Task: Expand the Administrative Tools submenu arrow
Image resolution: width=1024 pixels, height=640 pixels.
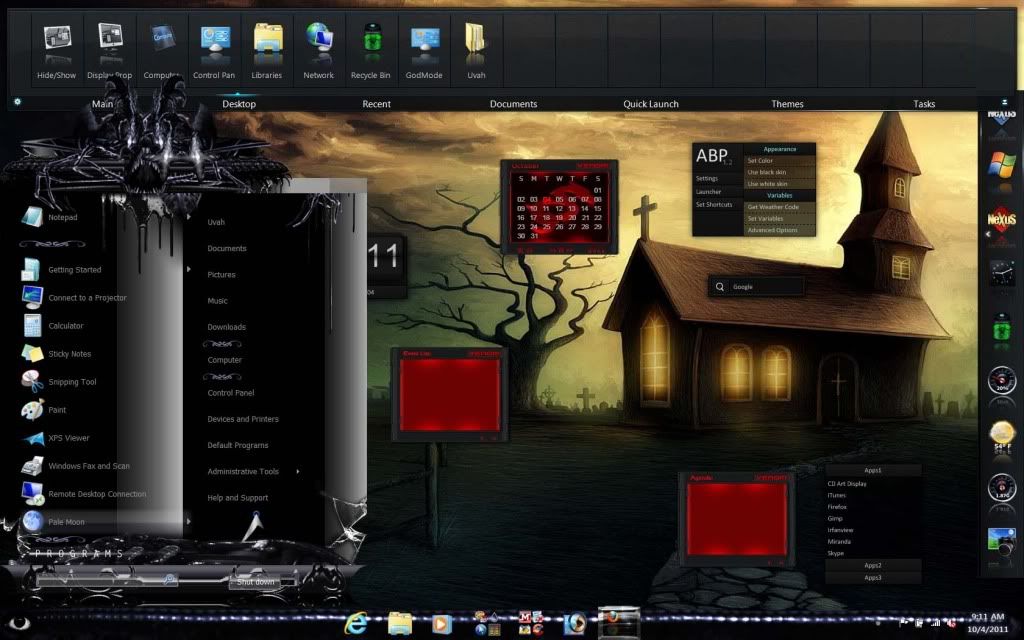Action: [x=298, y=471]
